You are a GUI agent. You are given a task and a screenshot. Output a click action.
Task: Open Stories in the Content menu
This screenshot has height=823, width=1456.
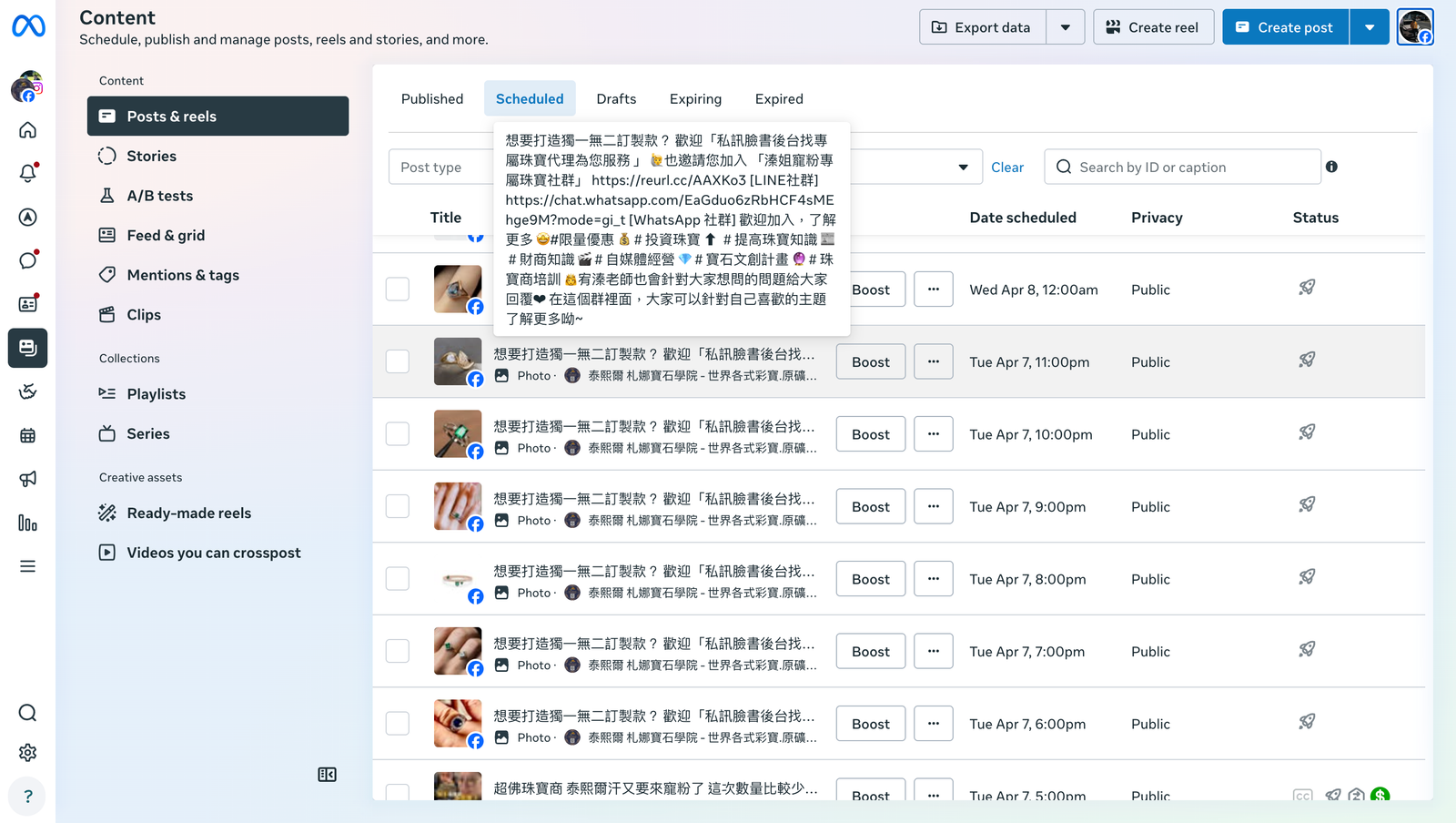[218, 156]
